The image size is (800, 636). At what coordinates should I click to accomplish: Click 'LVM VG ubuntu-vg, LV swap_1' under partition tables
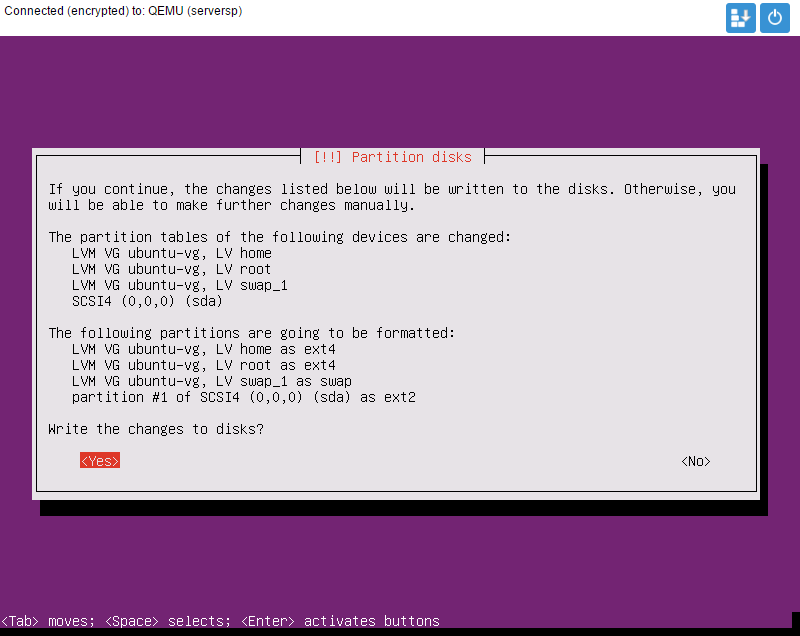pos(179,285)
